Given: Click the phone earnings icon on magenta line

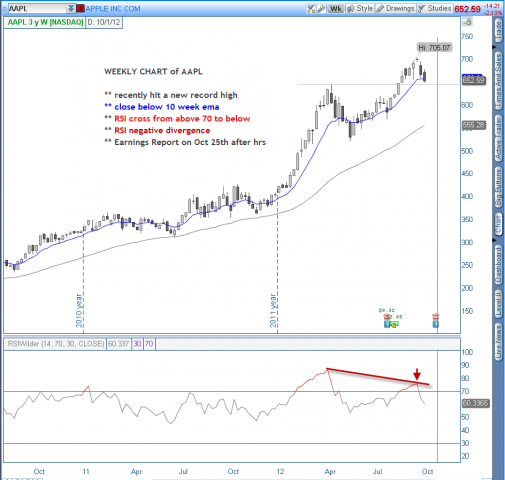Looking at the screenshot, I should [x=435, y=316].
